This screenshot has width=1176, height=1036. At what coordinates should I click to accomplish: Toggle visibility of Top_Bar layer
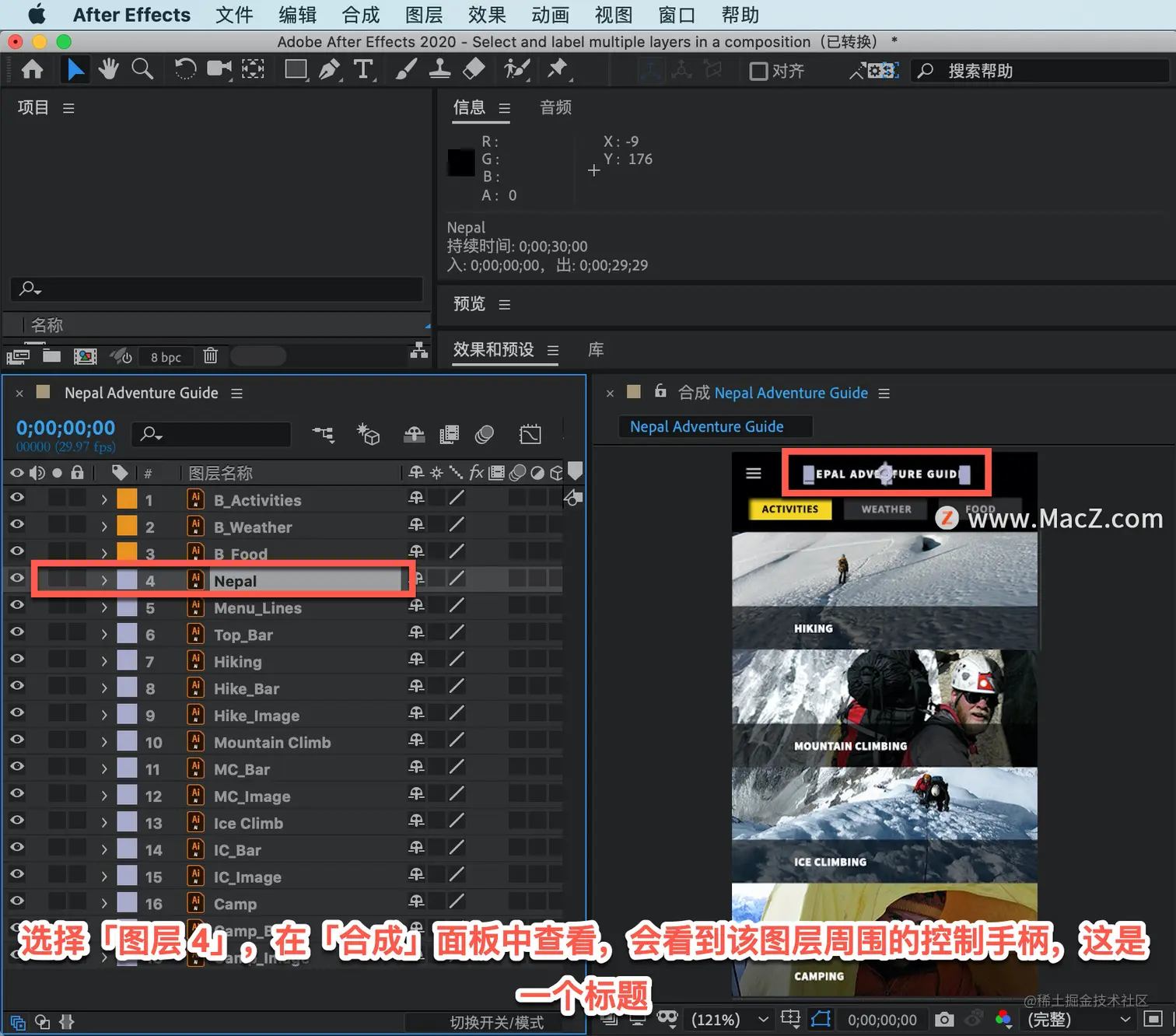click(16, 632)
